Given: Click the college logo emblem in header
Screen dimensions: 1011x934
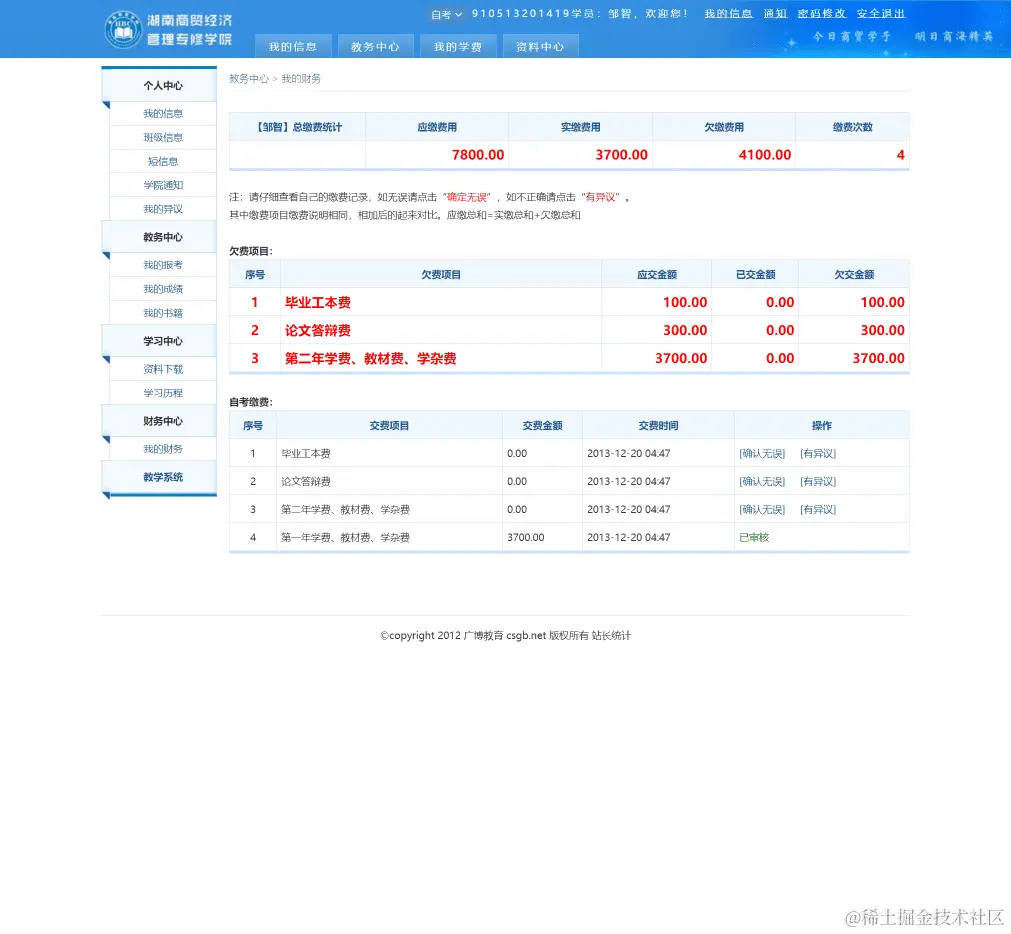Looking at the screenshot, I should [123, 29].
